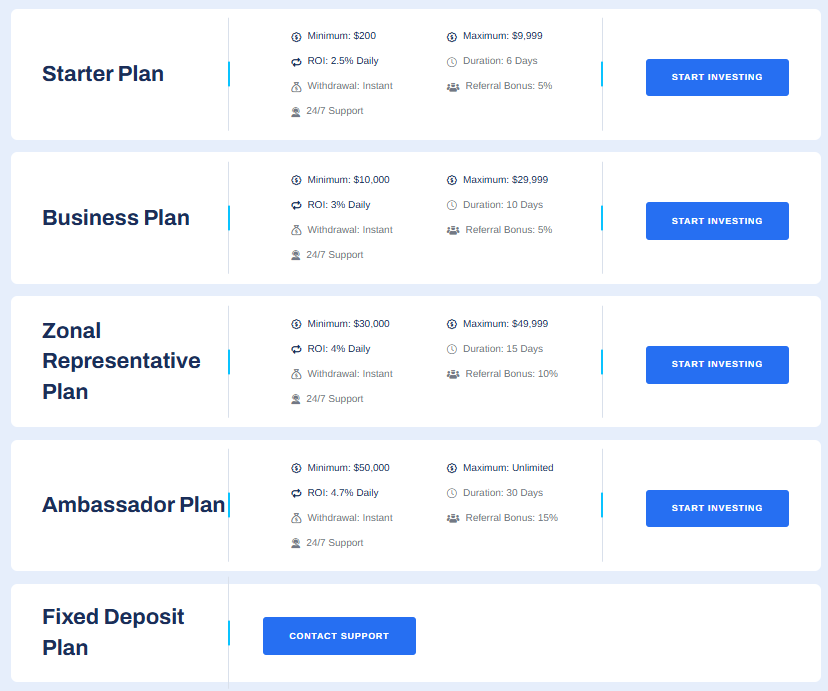Click the Starter Plan ROI arrows icon

[296, 62]
